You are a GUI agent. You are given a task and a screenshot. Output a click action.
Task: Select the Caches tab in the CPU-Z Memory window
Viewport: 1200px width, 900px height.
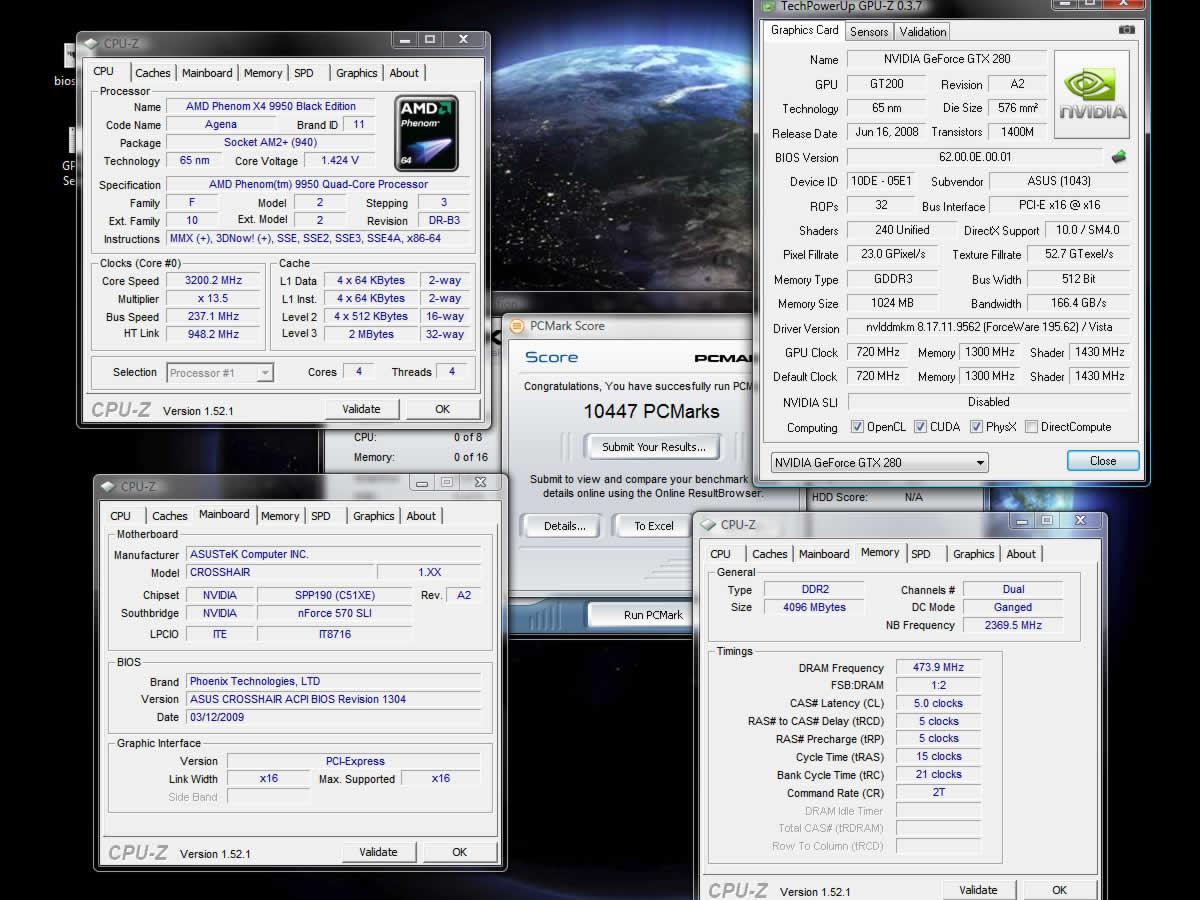tap(770, 554)
